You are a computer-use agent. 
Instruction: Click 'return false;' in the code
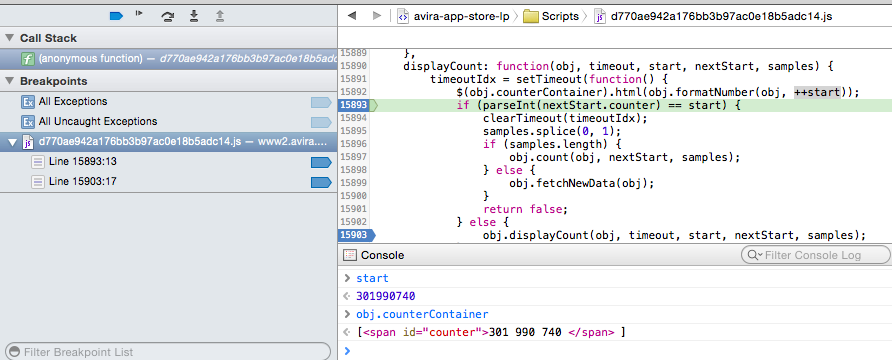pyautogui.click(x=526, y=209)
